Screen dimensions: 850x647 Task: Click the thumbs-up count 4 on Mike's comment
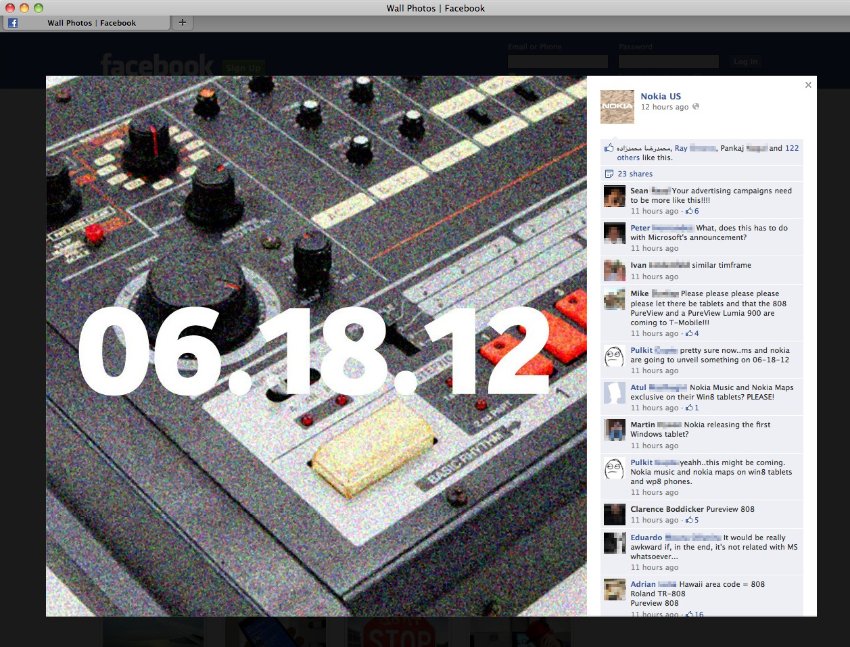click(x=692, y=334)
